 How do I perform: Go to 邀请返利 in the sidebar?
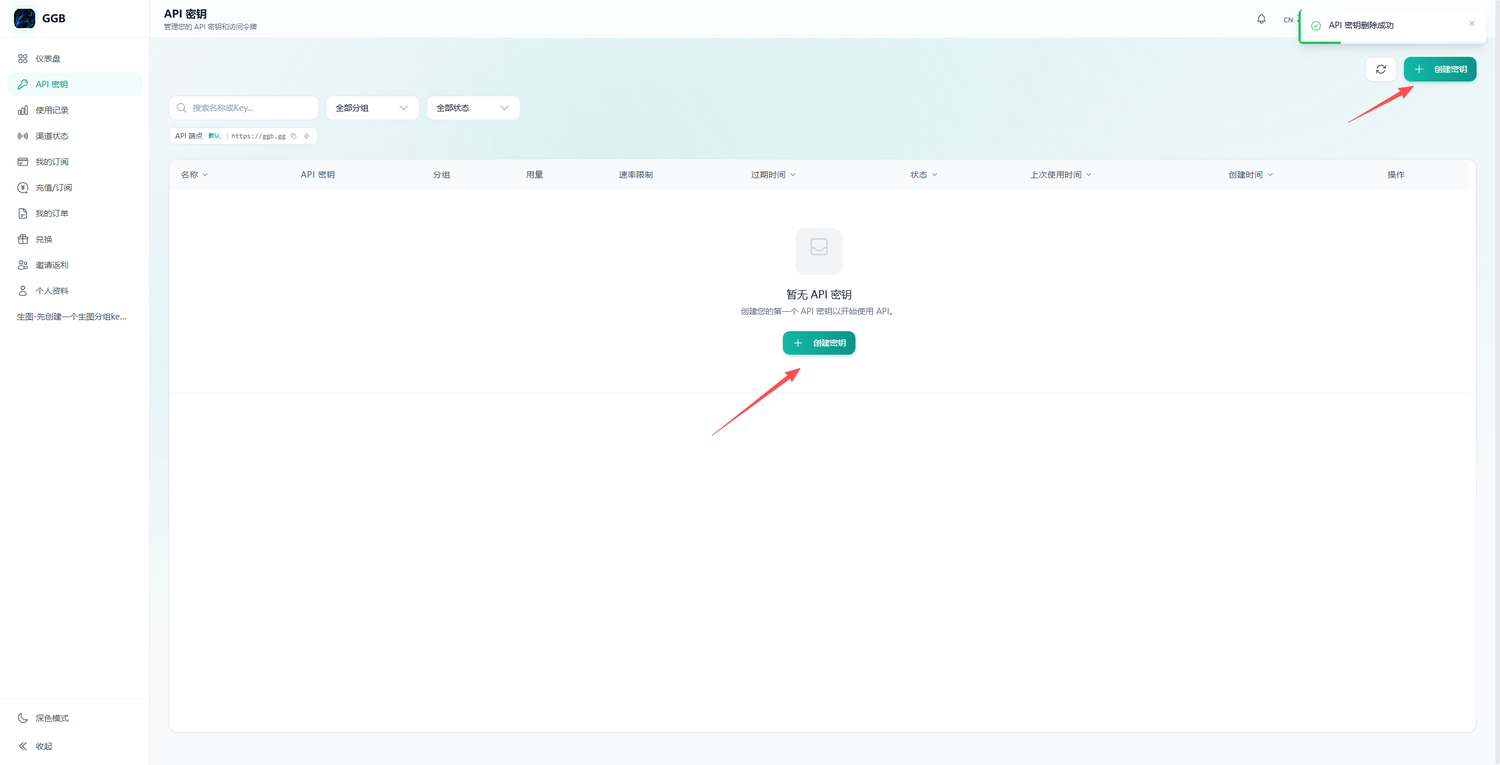(x=74, y=265)
